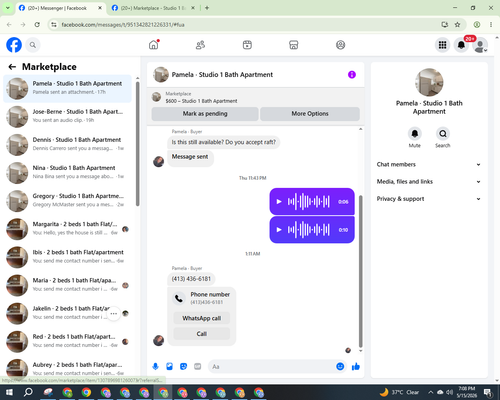Attach a photo file icon
The image size is (500, 400).
coord(169,367)
